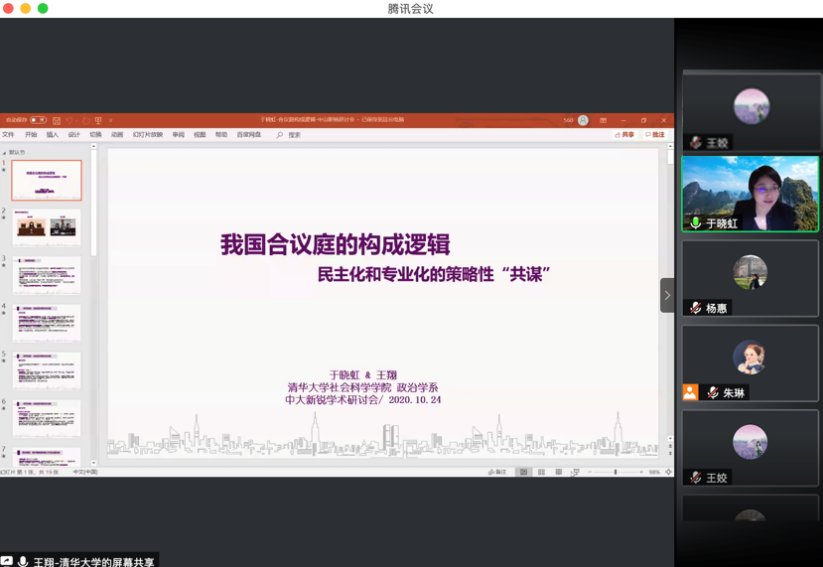Click editor vertical scrollbar up arrow

(x=670, y=148)
